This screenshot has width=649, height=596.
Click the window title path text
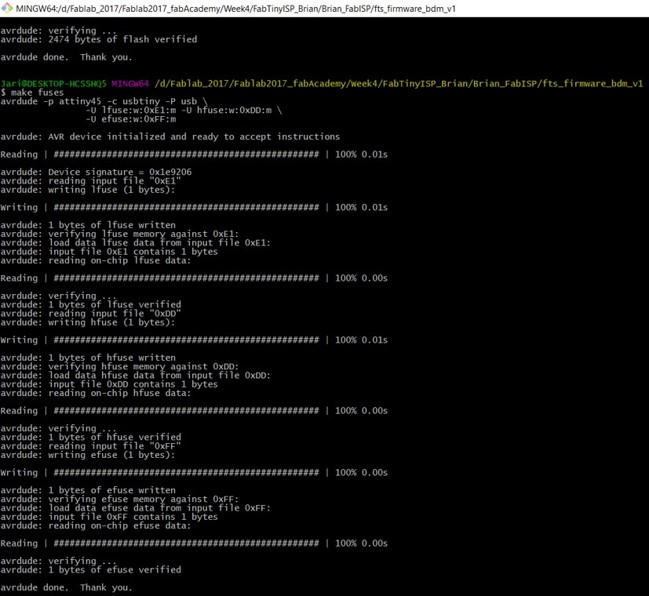236,9
